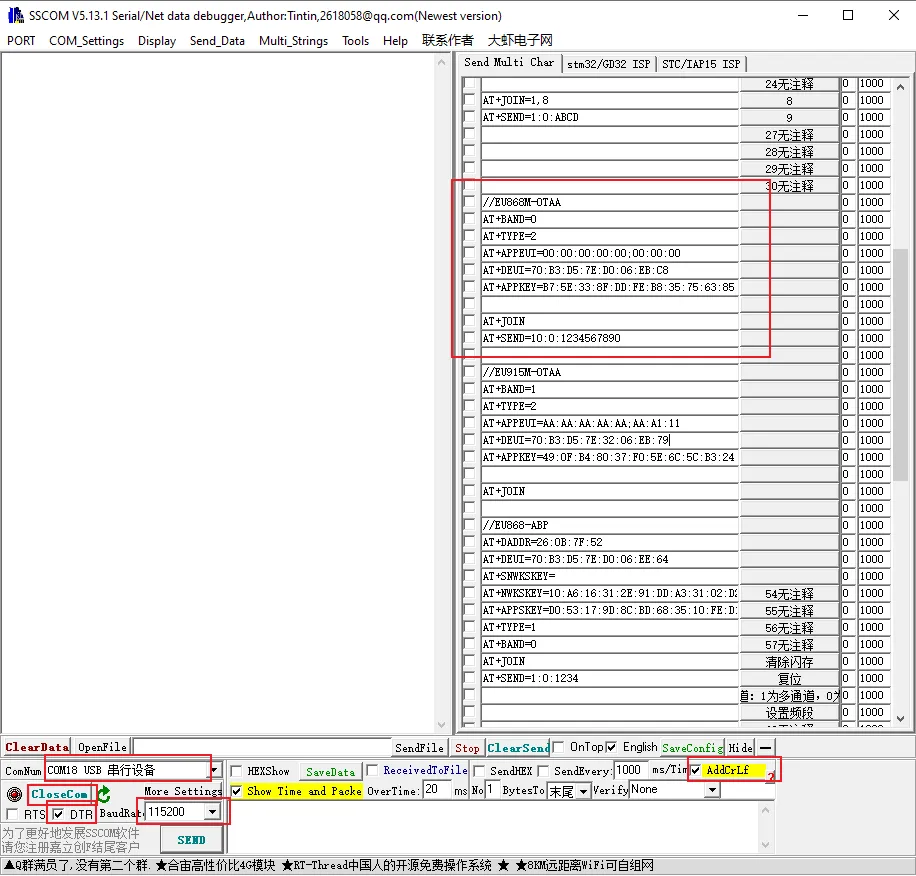
Task: Open the ComNum port dropdown
Action: pos(214,771)
